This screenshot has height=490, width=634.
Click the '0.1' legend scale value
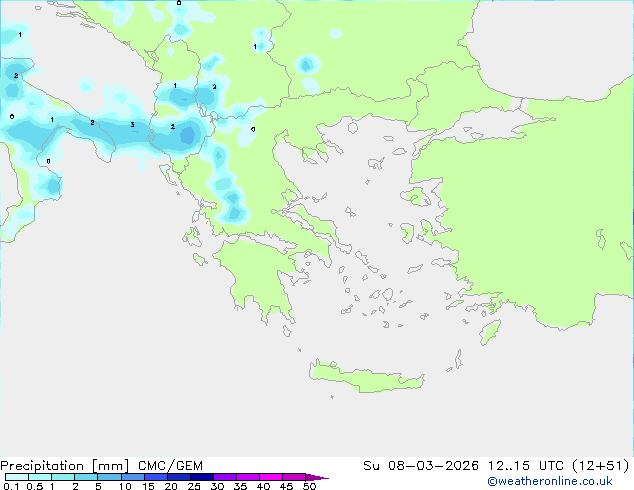11,486
